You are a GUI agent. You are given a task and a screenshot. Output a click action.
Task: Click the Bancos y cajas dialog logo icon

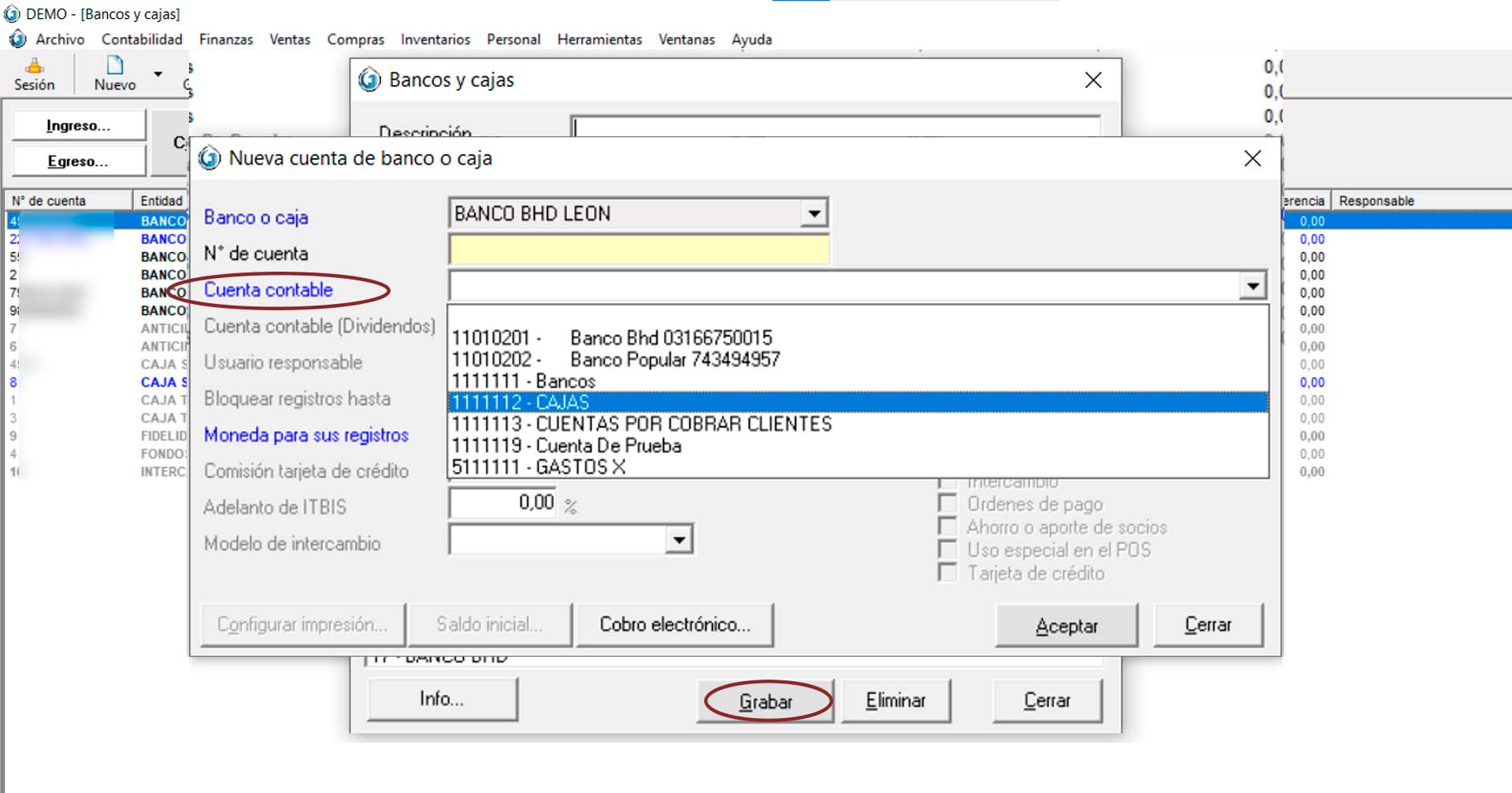(369, 80)
